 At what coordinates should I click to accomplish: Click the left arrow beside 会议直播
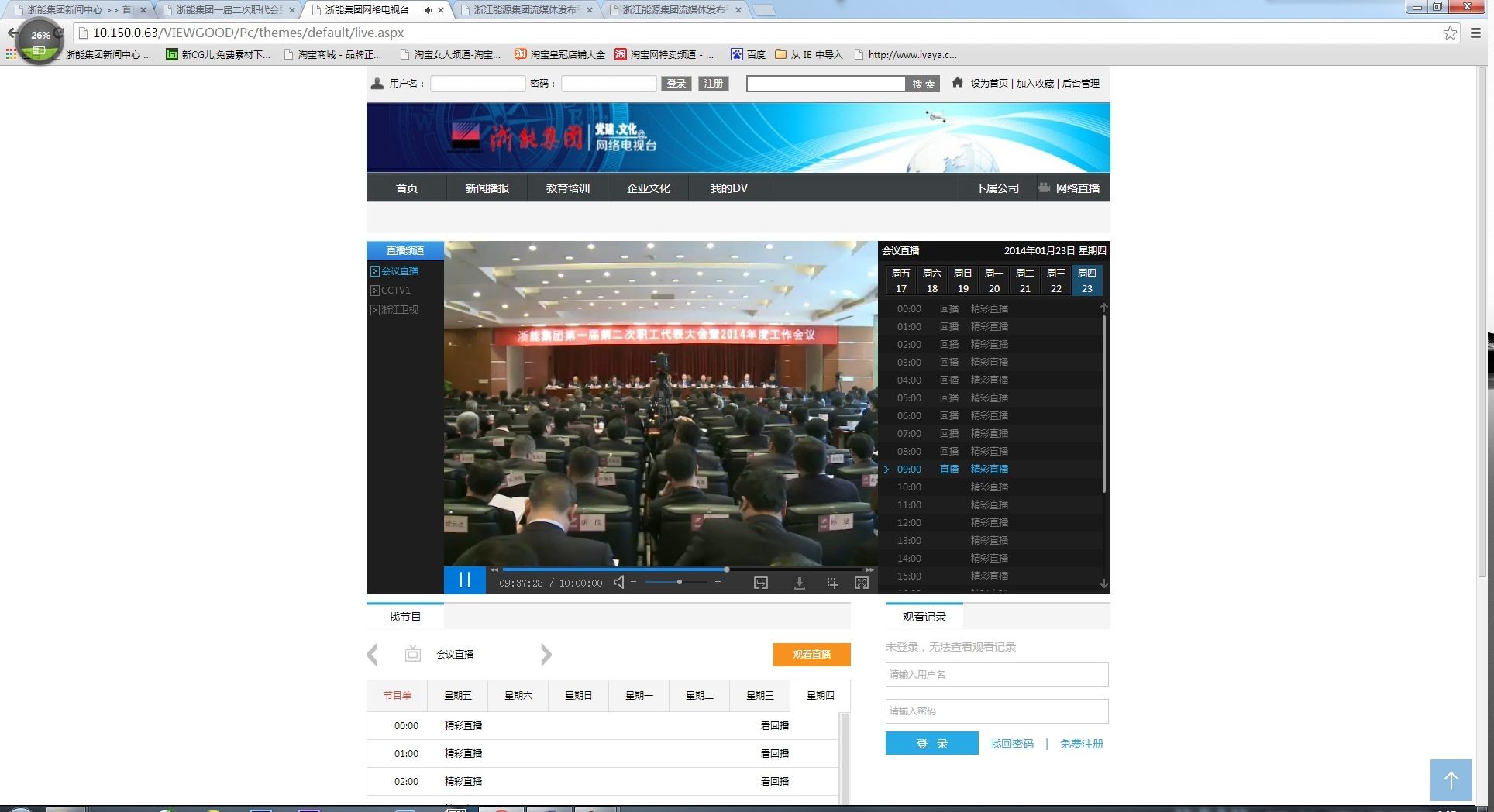(x=373, y=655)
